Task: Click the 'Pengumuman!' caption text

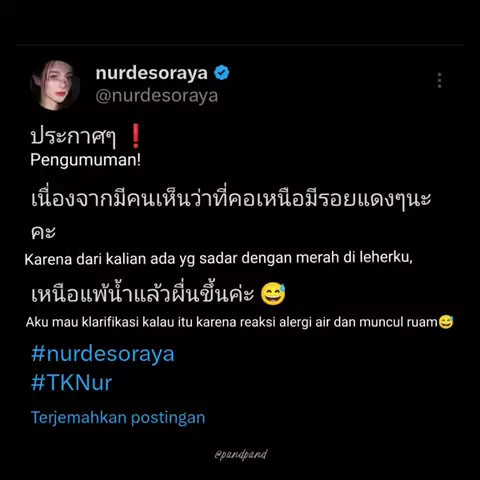Action: click(x=85, y=160)
